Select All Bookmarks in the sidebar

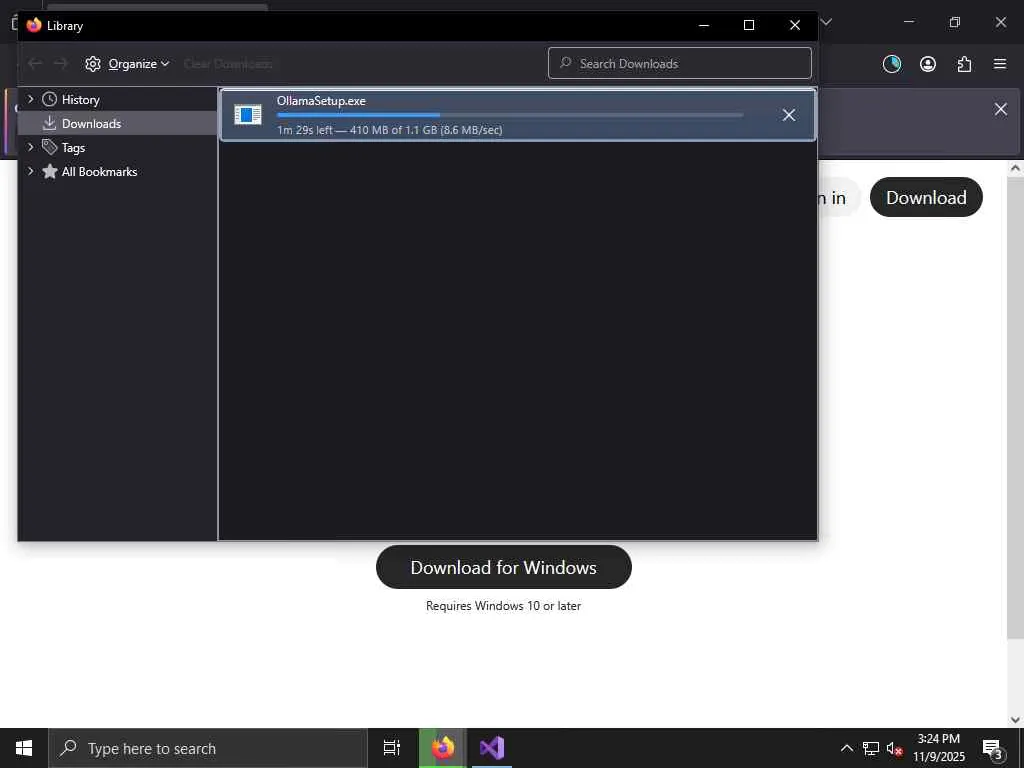coord(99,172)
